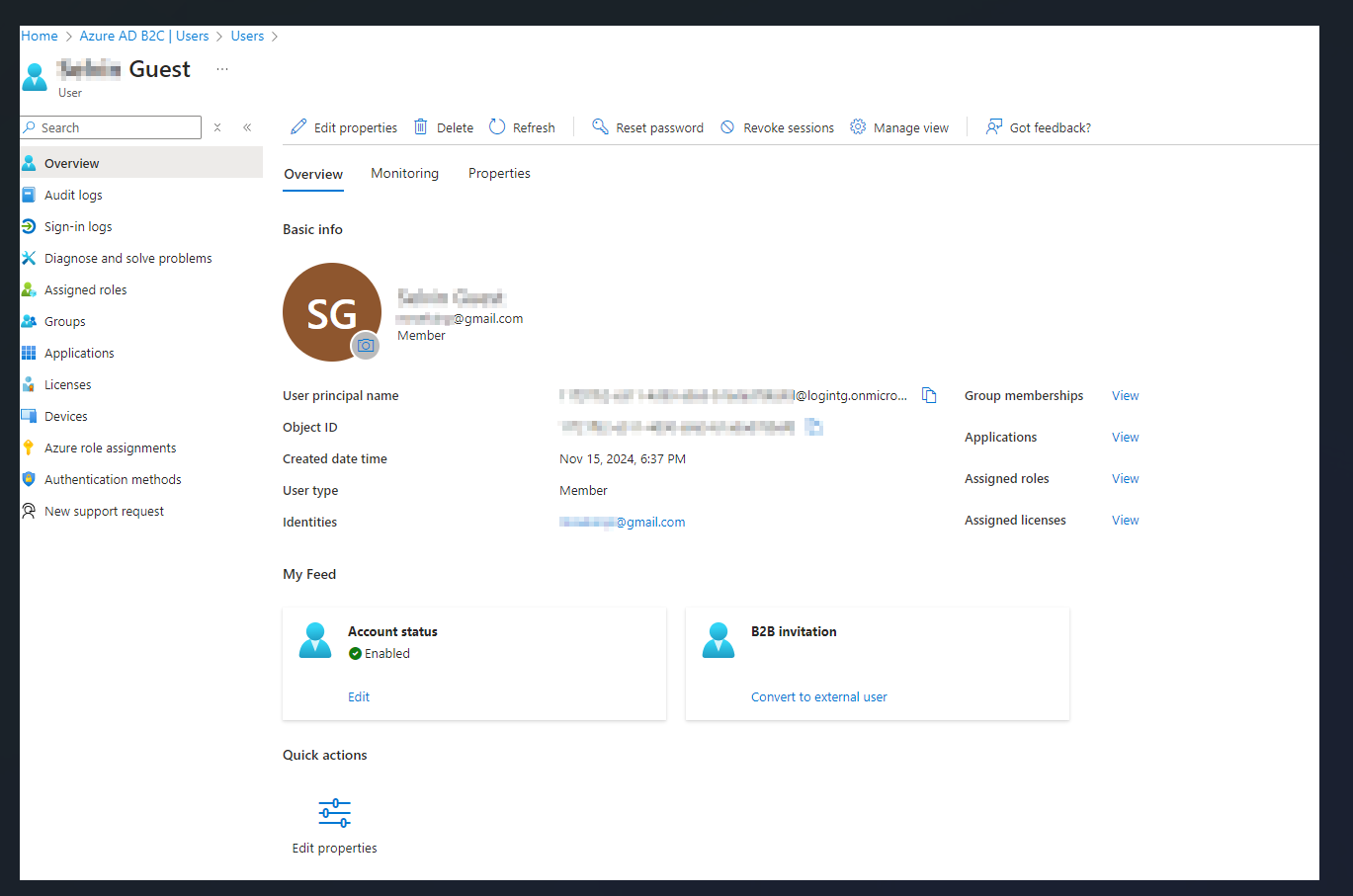Go to Home breadcrumb link
Screen dimensions: 1353x896
pyautogui.click(x=40, y=36)
